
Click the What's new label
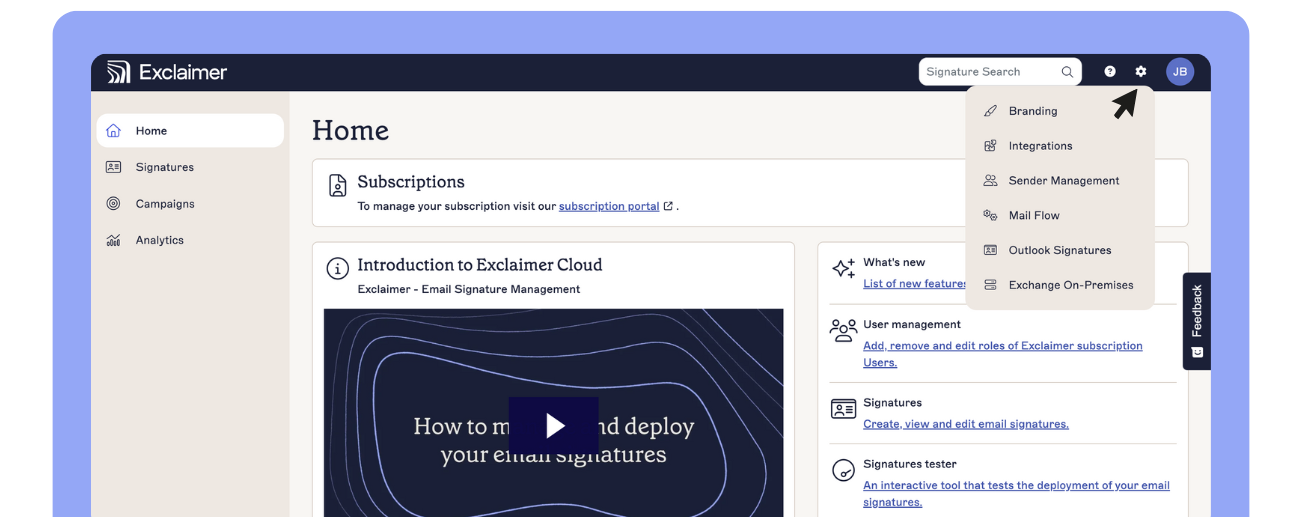(x=894, y=262)
